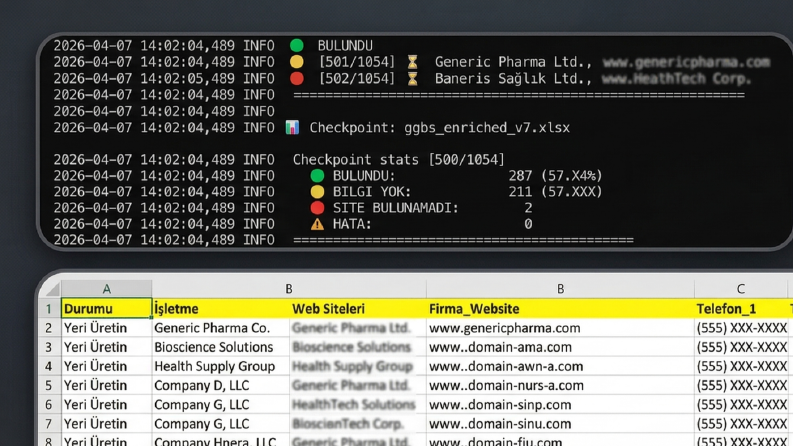Image resolution: width=793 pixels, height=446 pixels.
Task: Select the Yeri Üretin cell in row 2
Action: (x=106, y=328)
